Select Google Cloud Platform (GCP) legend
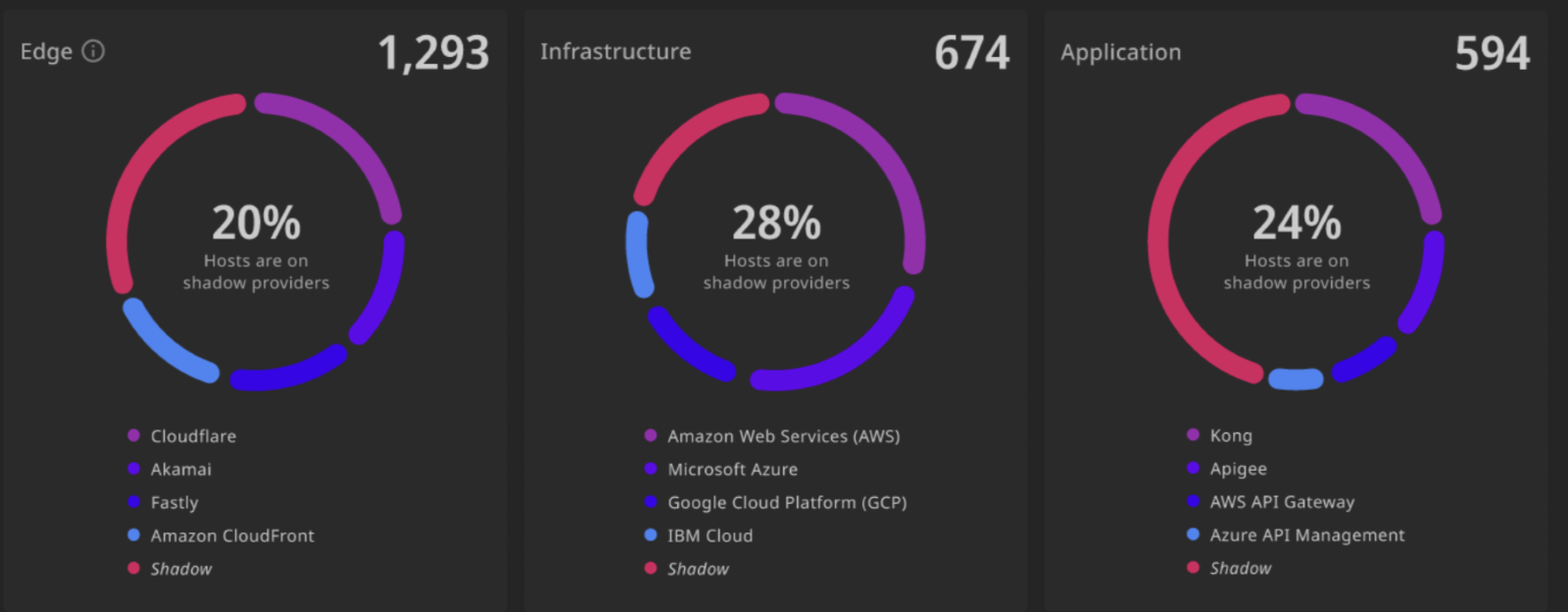 coord(775,502)
